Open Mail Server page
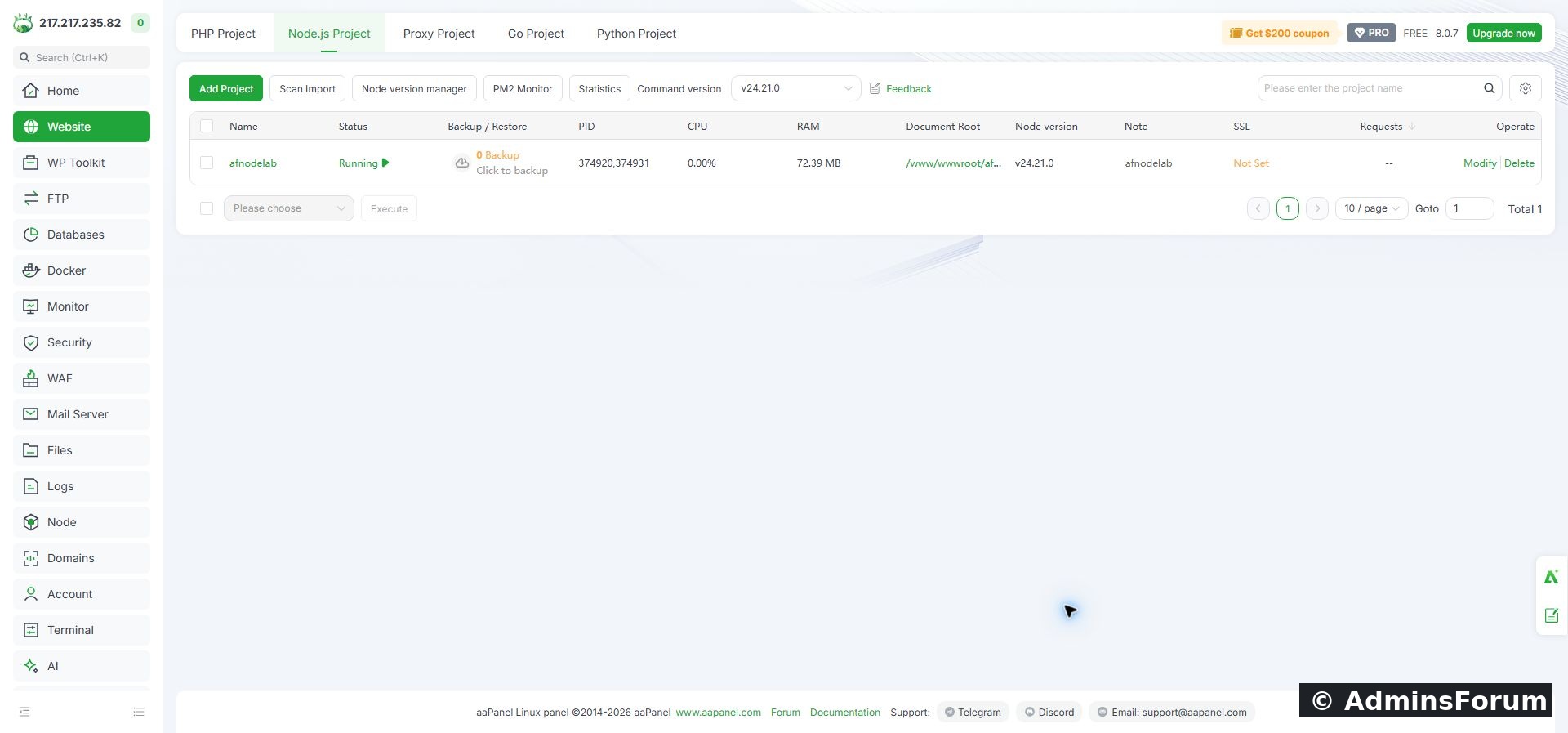 click(x=82, y=414)
